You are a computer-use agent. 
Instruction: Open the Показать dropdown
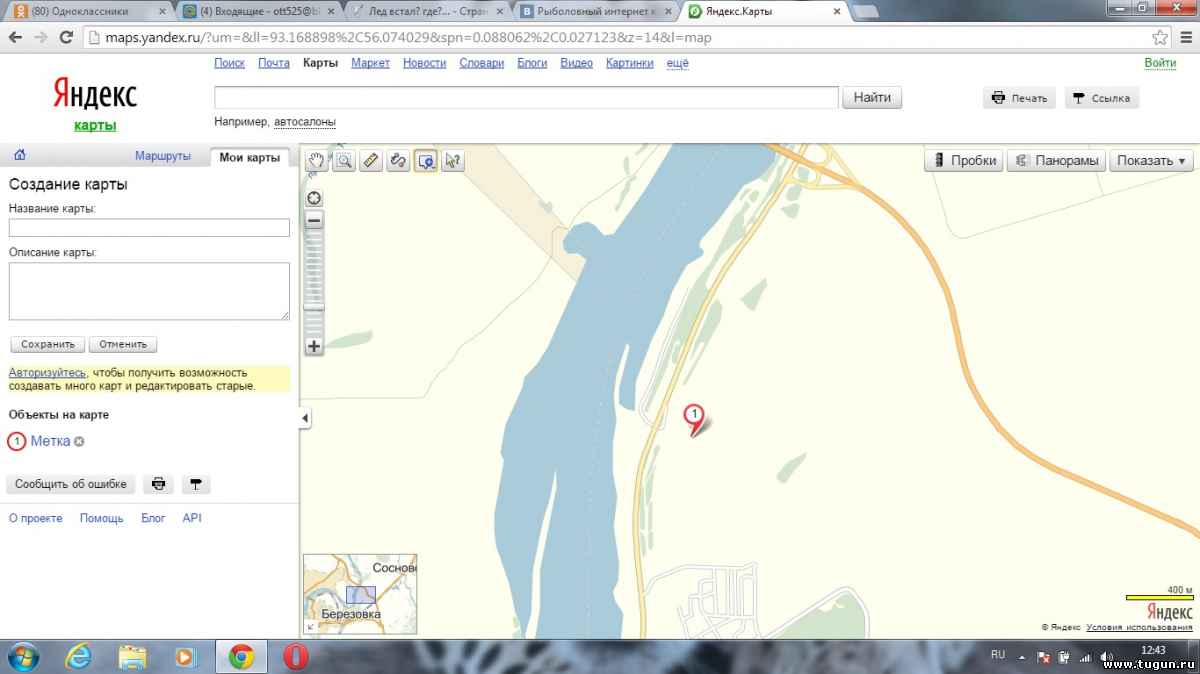(1151, 160)
